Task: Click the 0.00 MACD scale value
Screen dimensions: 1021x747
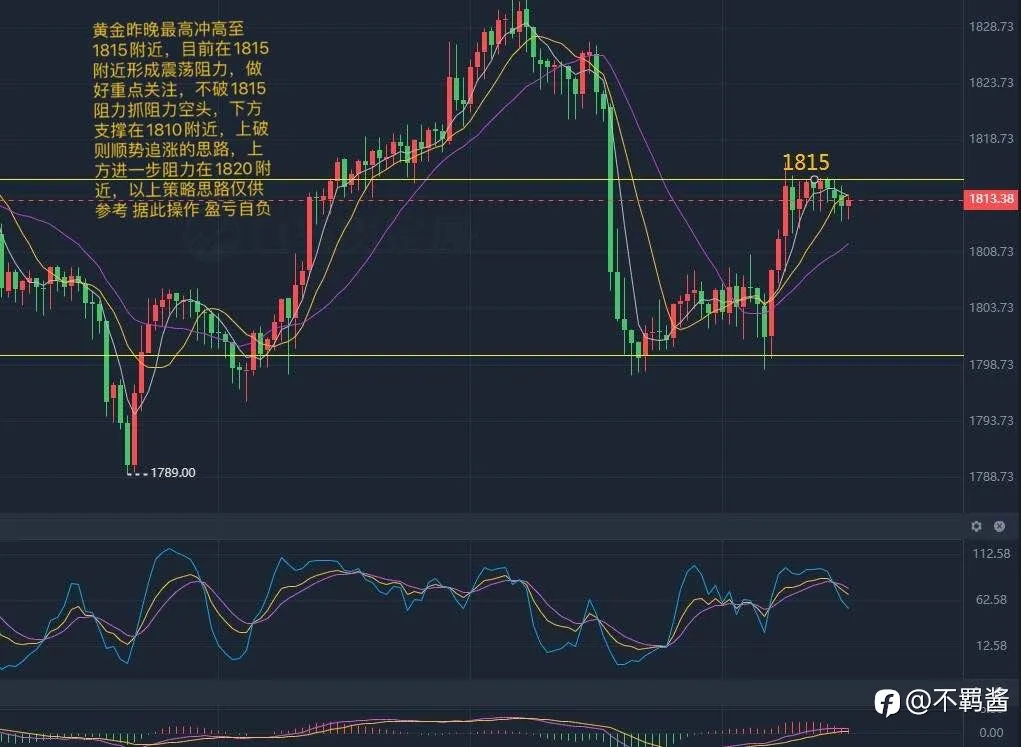Action: pos(991,733)
